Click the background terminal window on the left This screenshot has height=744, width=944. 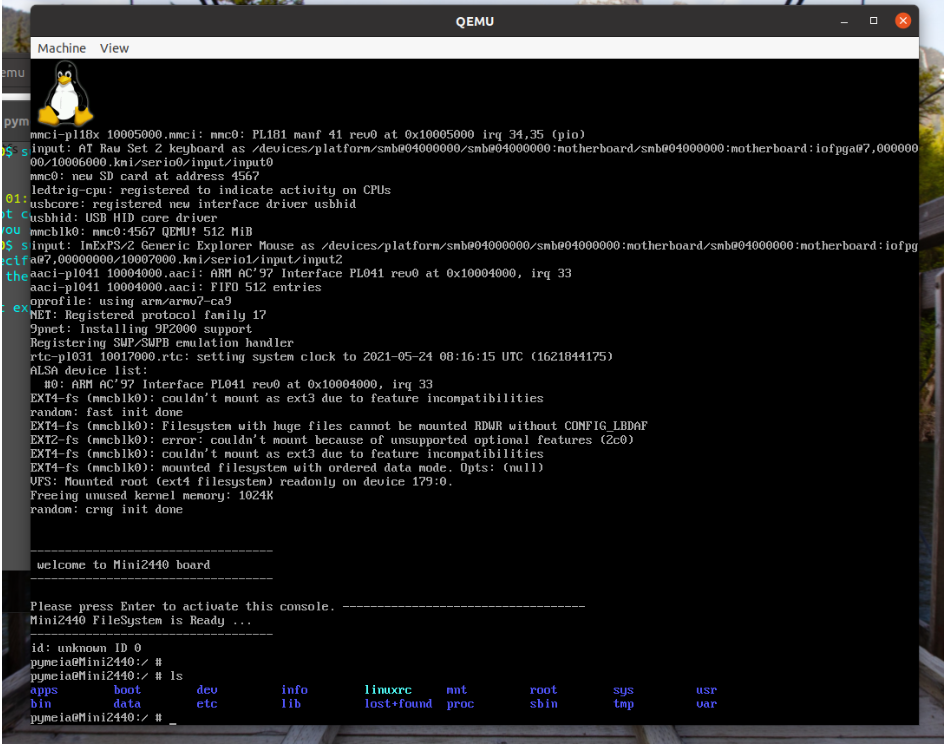(x=14, y=250)
